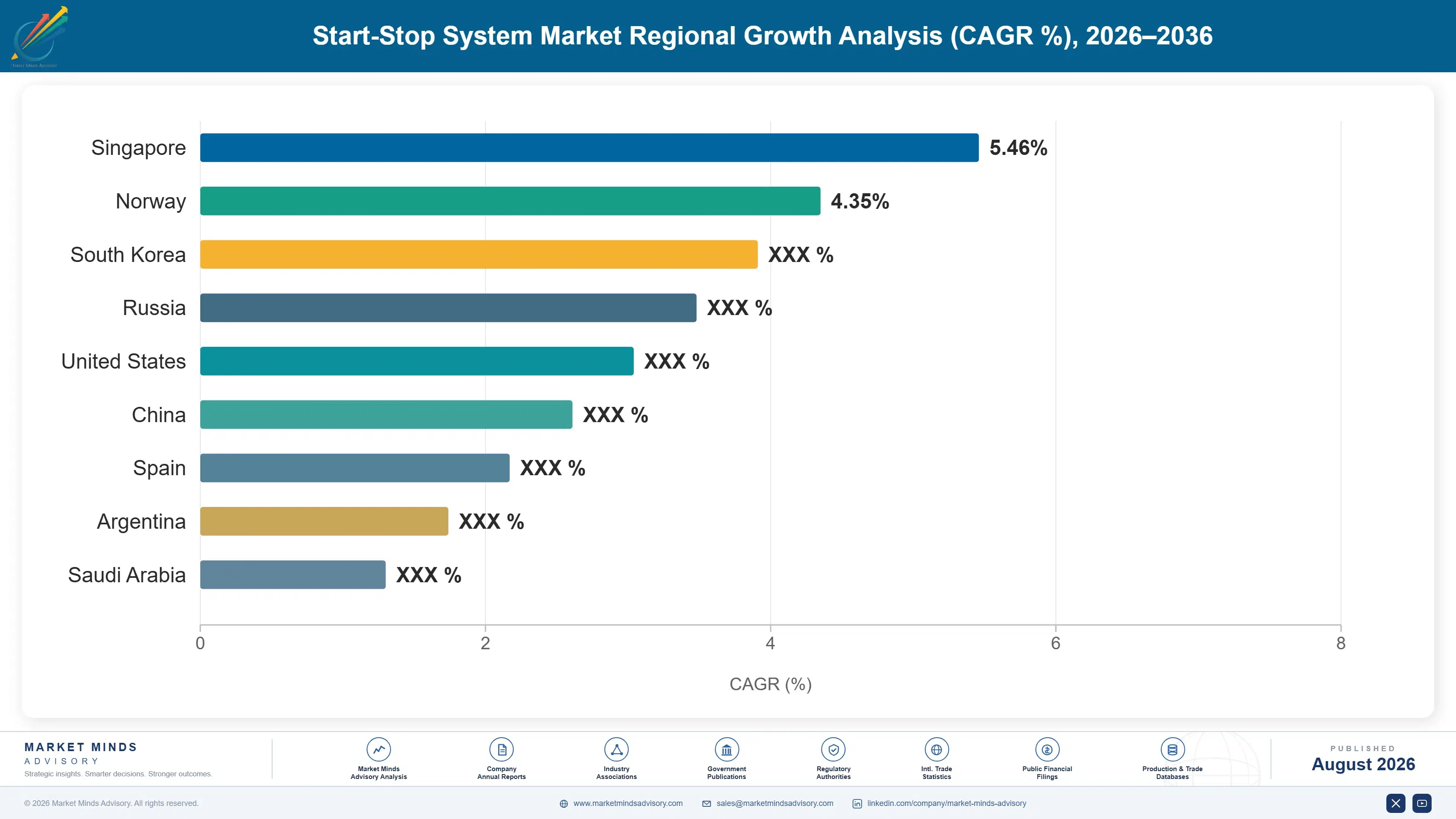Click the Spain axis label
The width and height of the screenshot is (1456, 819).
159,468
